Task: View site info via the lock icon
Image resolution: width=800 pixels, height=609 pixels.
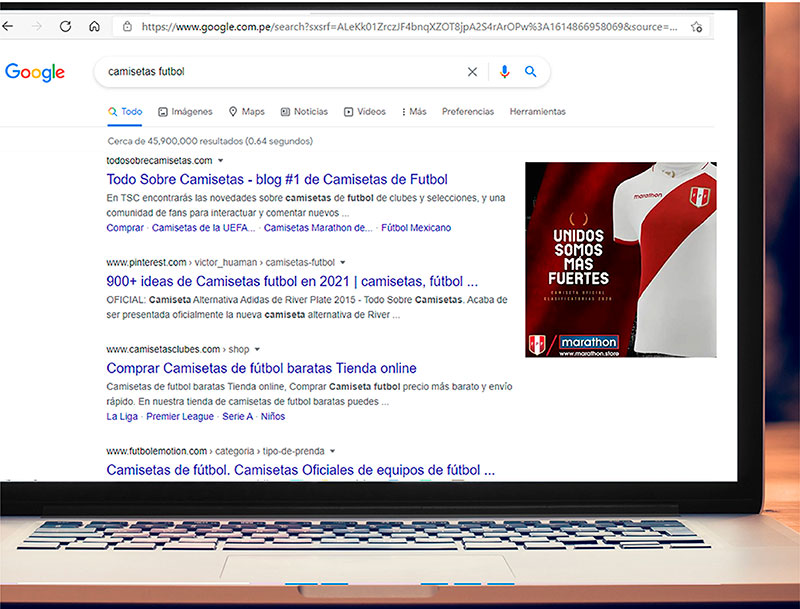Action: coord(128,27)
